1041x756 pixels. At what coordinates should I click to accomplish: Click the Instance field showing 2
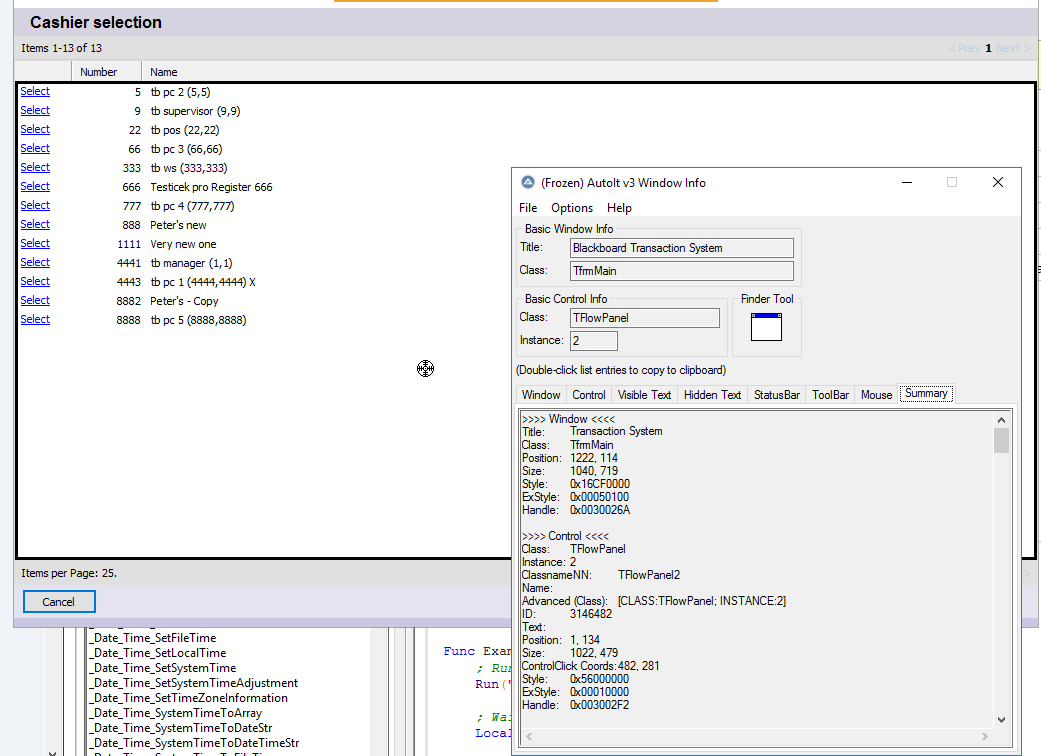pyautogui.click(x=594, y=340)
